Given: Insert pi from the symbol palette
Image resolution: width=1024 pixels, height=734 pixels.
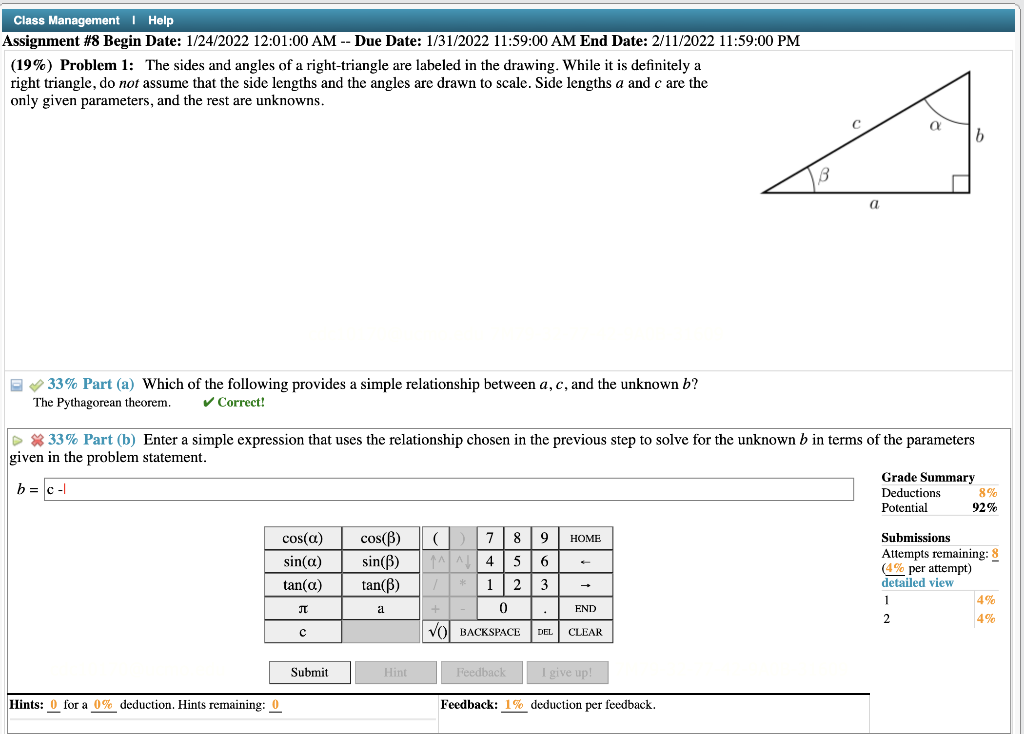Looking at the screenshot, I should point(302,608).
